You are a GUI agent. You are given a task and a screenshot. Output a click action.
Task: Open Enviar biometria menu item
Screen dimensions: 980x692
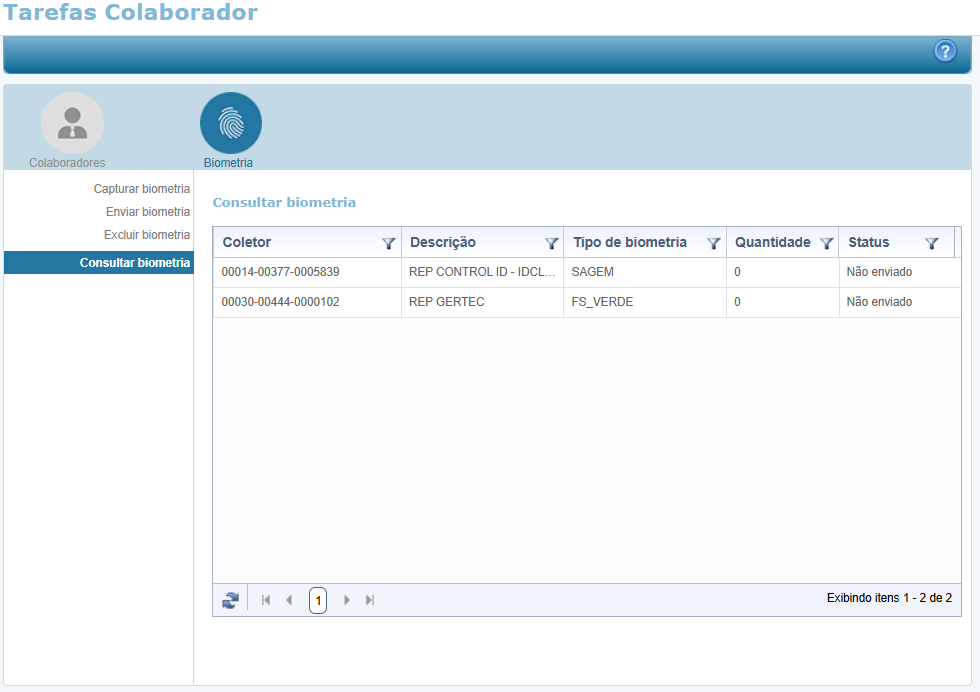pos(148,212)
